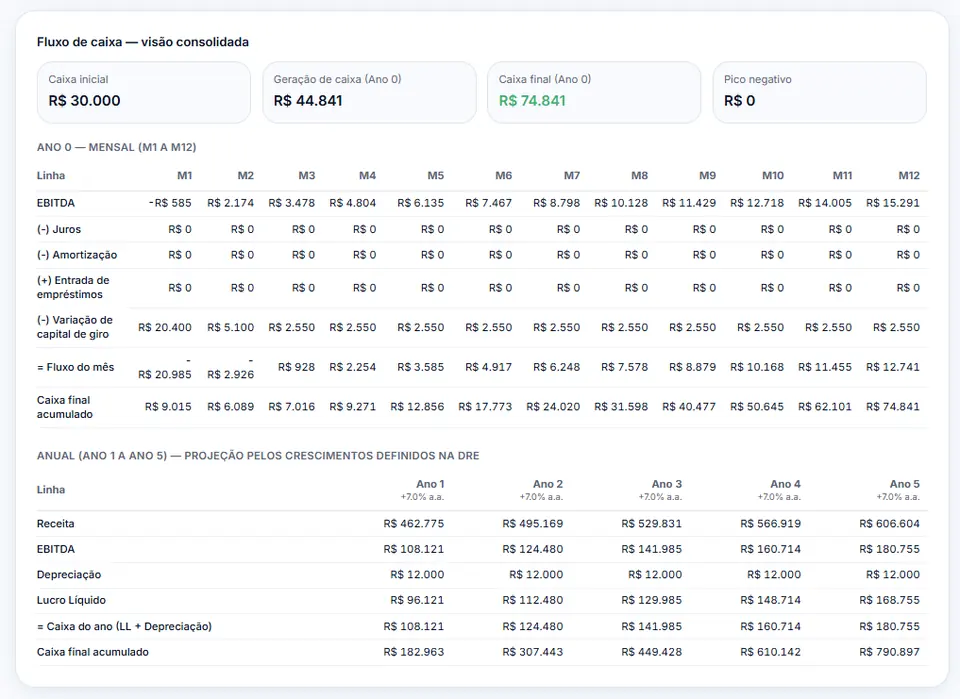
Task: Select the M11 cumulative cash value R$ 62.101
Action: (825, 406)
